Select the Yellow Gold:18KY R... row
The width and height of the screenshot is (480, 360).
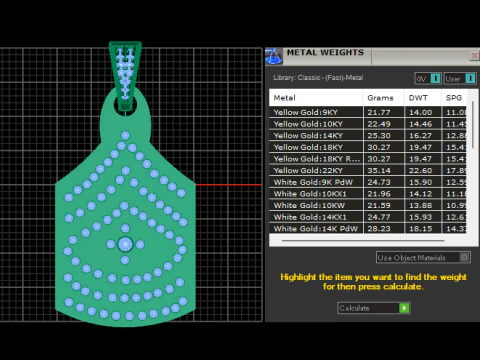click(x=368, y=159)
